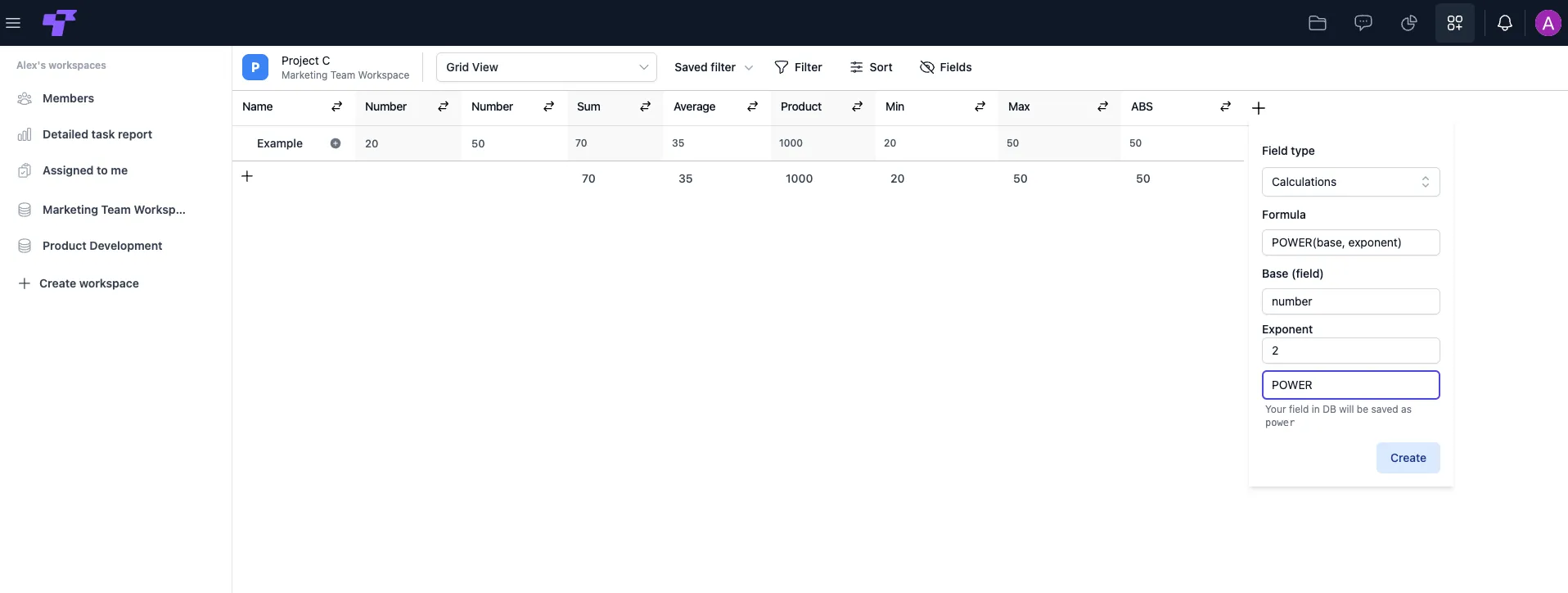Click the Create button
Viewport: 1568px width, 593px height.
tap(1408, 458)
